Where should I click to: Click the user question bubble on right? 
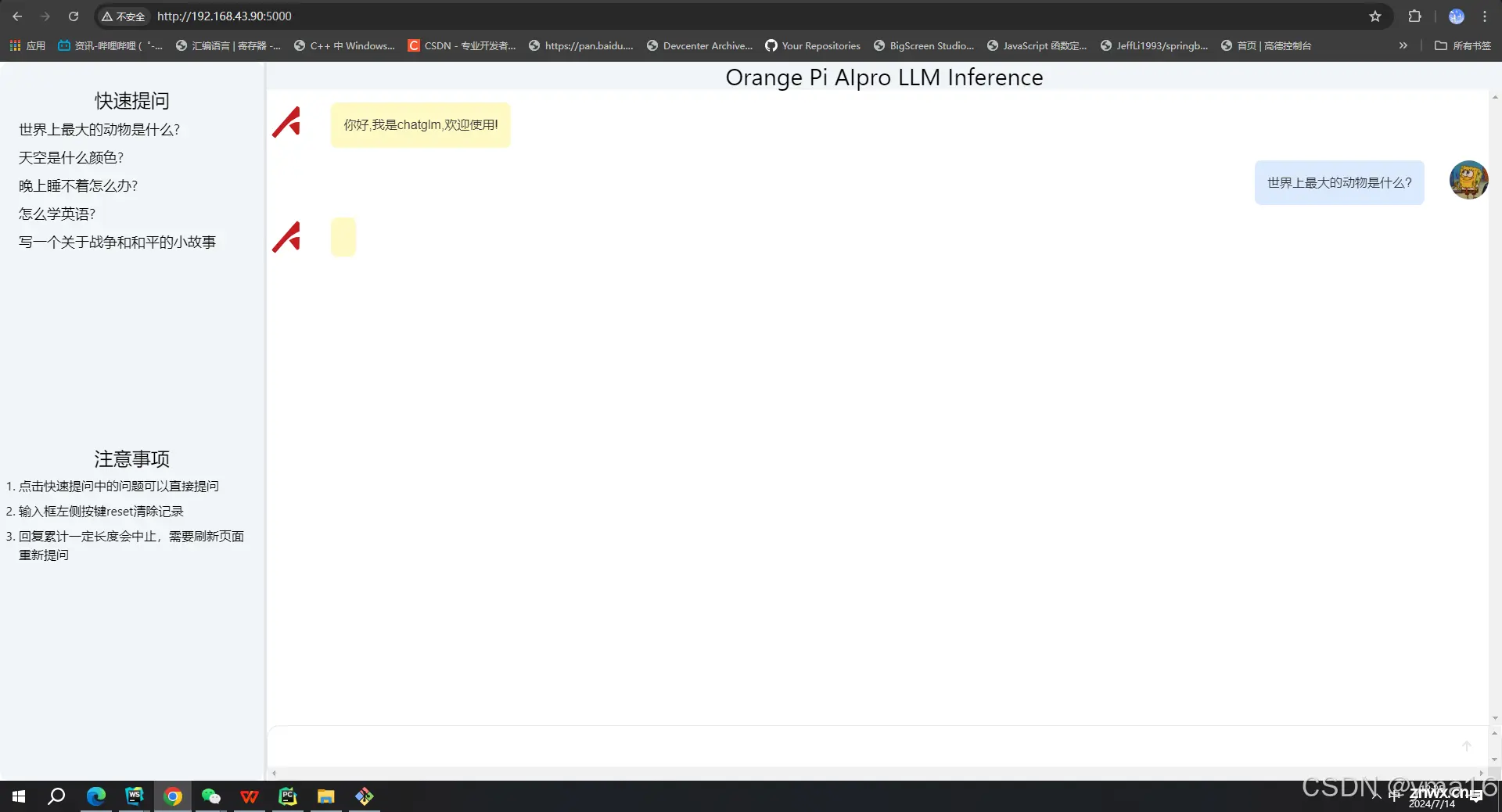pos(1339,183)
